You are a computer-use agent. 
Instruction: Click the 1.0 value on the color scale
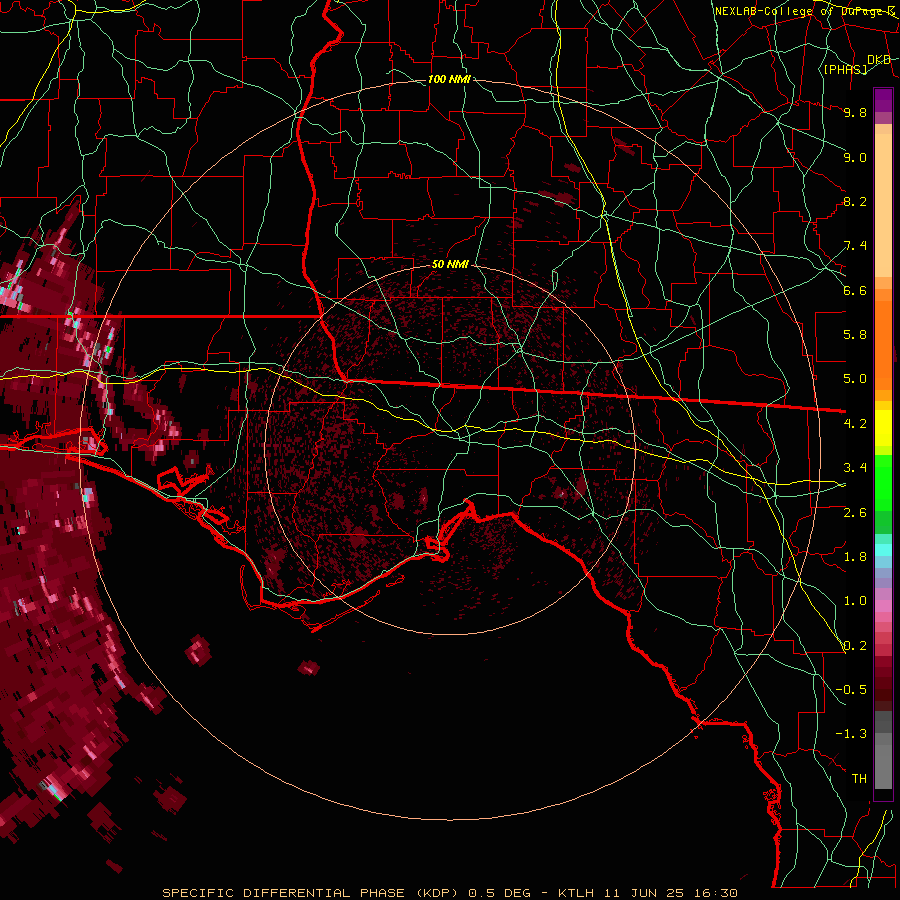tap(855, 601)
